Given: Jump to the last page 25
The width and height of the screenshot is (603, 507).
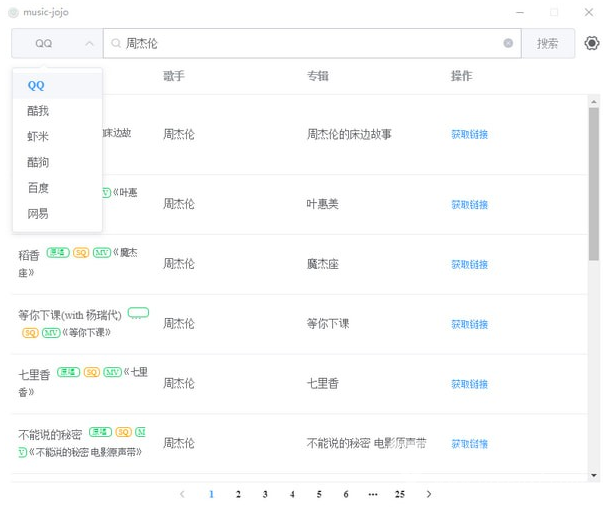Looking at the screenshot, I should point(400,494).
